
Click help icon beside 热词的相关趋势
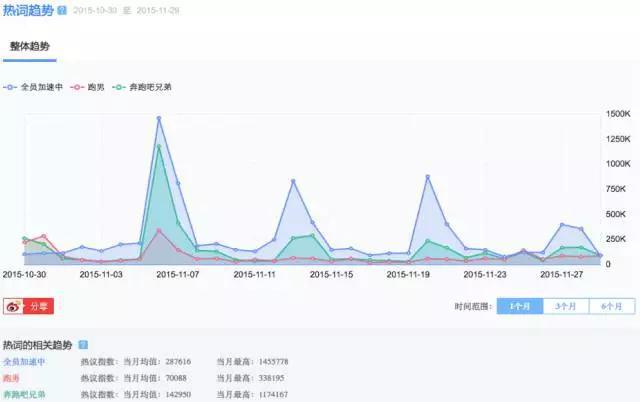[83, 345]
